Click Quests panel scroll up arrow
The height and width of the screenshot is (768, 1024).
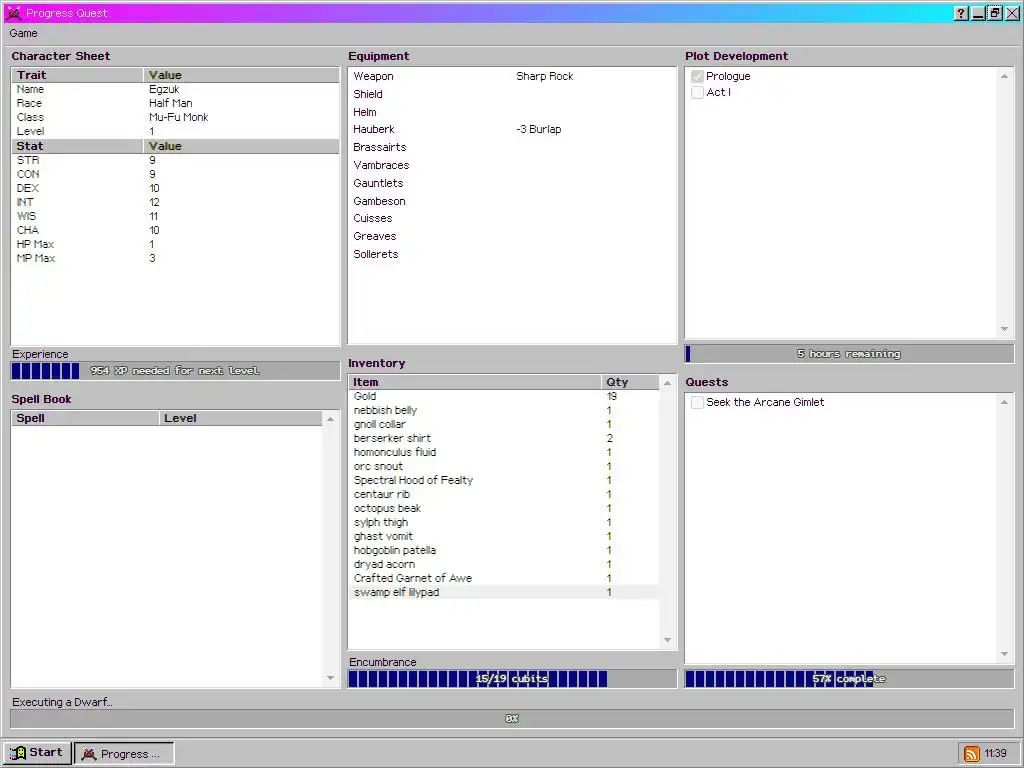click(1004, 402)
